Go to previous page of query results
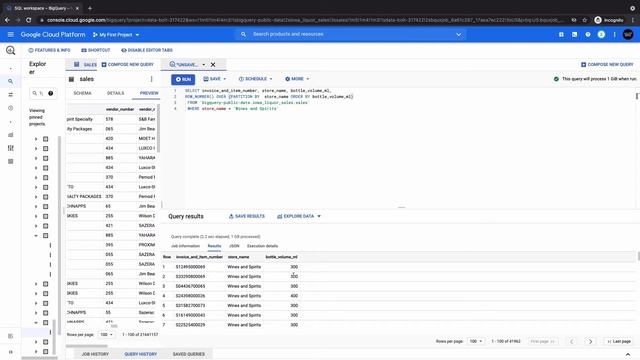Image resolution: width=640 pixels, height=360 pixels. 571,341
